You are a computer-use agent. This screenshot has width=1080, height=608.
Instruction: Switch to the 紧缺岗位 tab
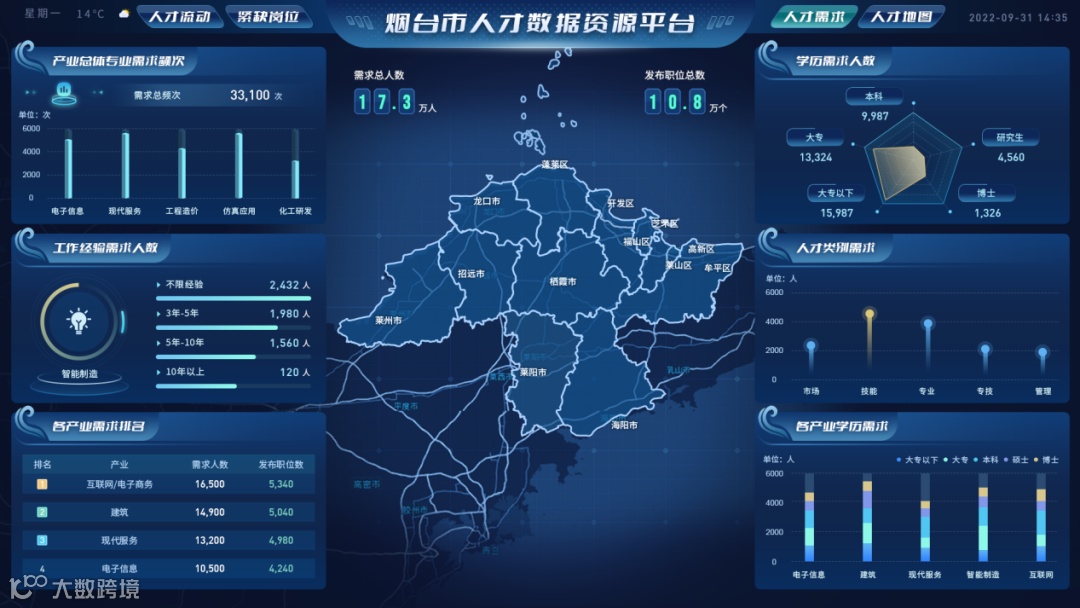268,17
